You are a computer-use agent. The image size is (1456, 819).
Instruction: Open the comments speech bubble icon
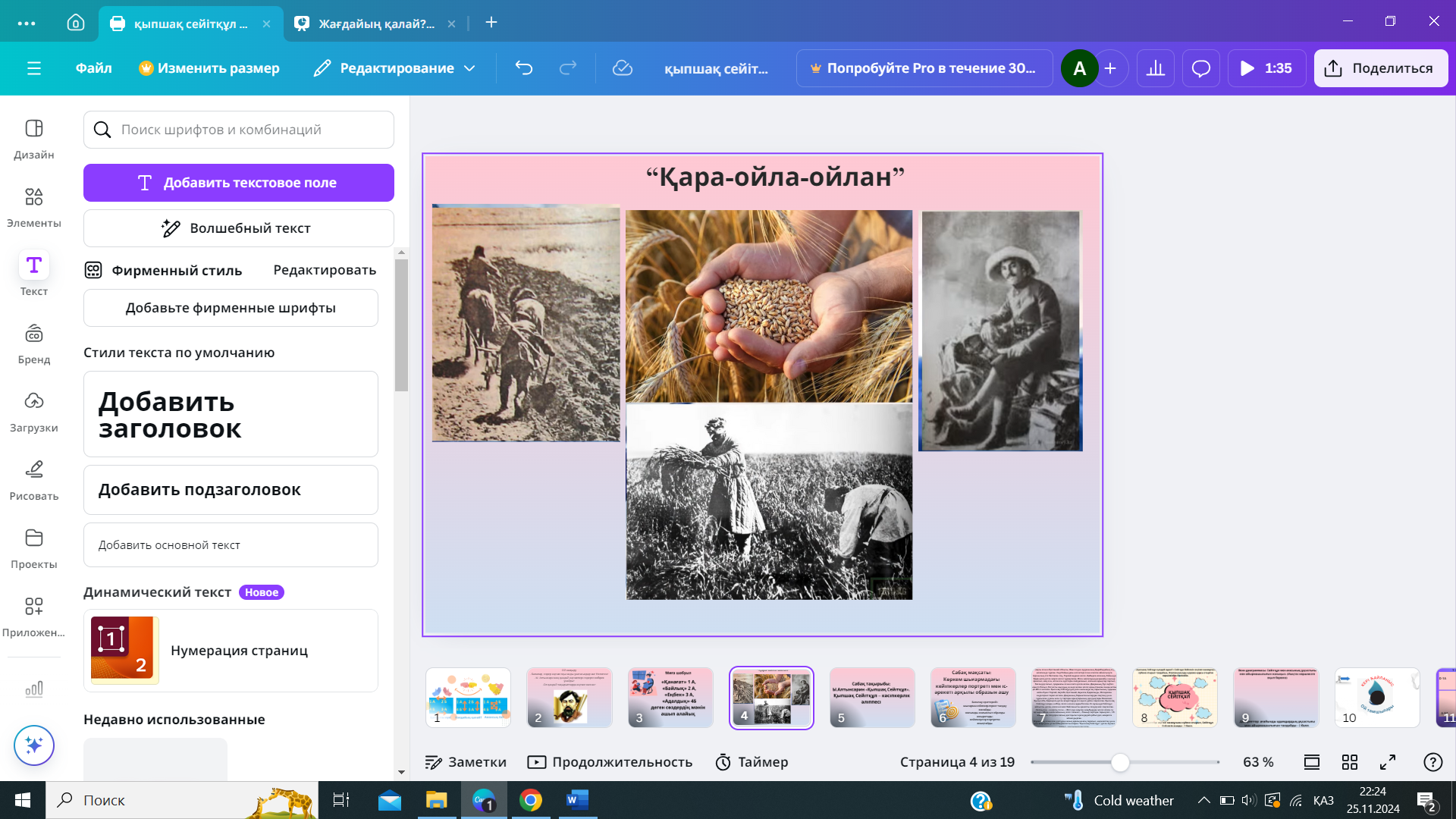pyautogui.click(x=1200, y=68)
